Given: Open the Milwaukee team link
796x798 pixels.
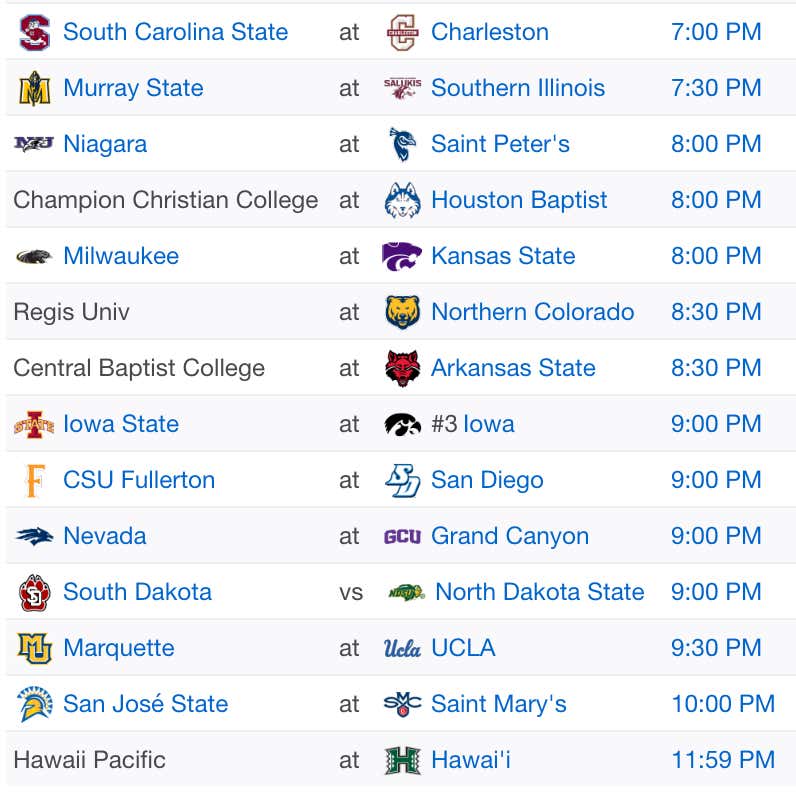Looking at the screenshot, I should (121, 256).
